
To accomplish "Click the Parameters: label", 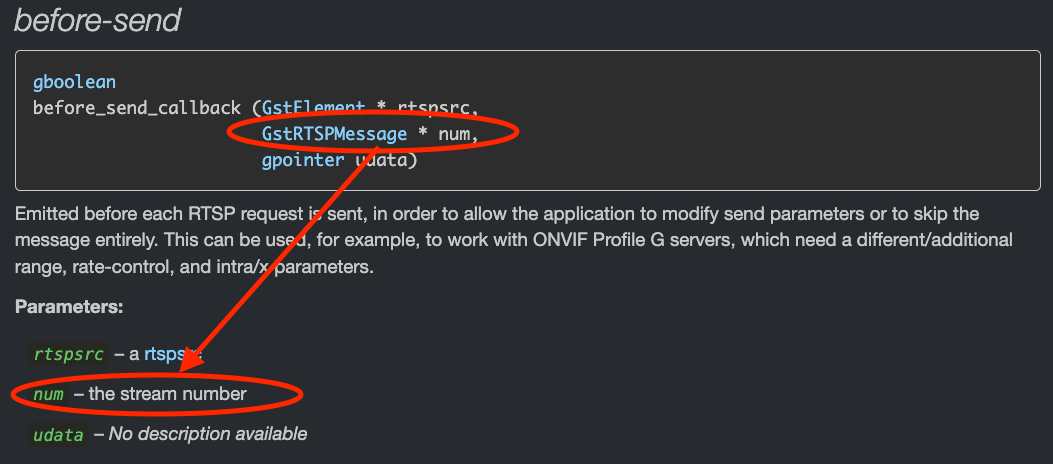I will click(69, 308).
